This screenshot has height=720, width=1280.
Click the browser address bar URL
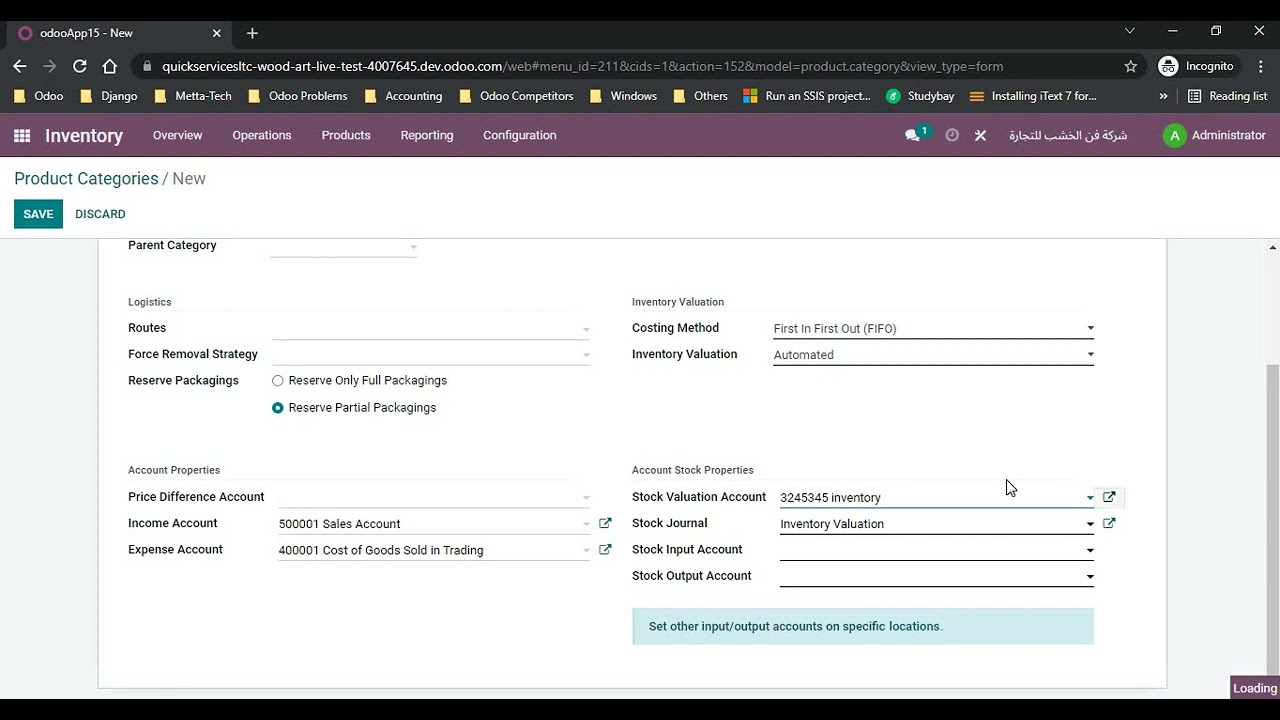point(582,66)
